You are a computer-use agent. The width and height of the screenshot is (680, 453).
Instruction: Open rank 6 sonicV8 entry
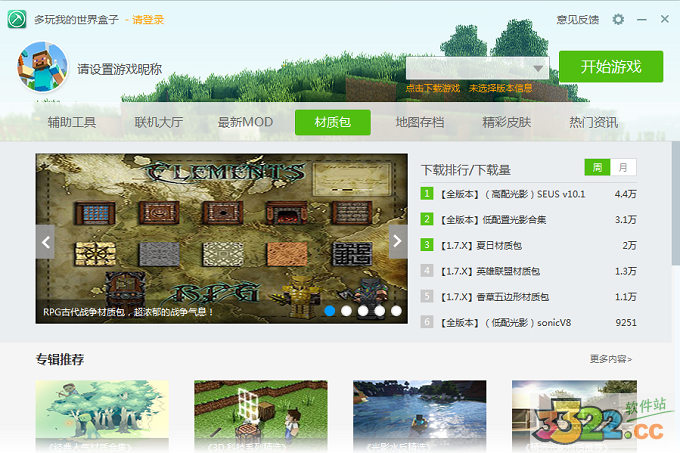pyautogui.click(x=529, y=323)
